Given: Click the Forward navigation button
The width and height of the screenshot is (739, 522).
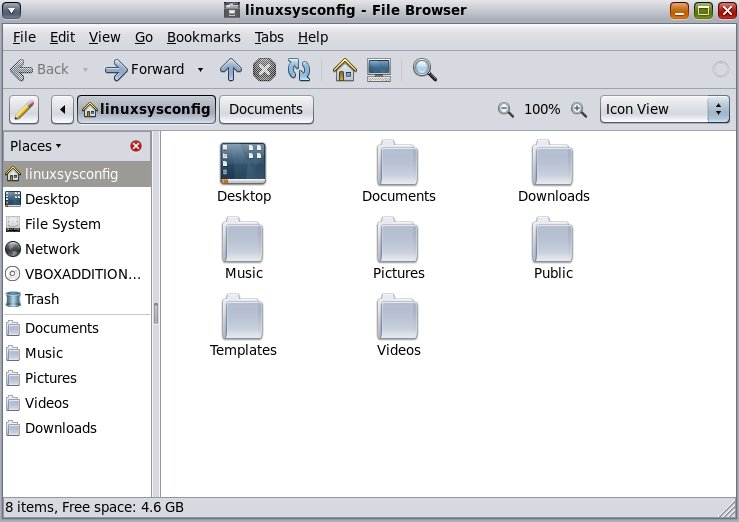Looking at the screenshot, I should [145, 69].
